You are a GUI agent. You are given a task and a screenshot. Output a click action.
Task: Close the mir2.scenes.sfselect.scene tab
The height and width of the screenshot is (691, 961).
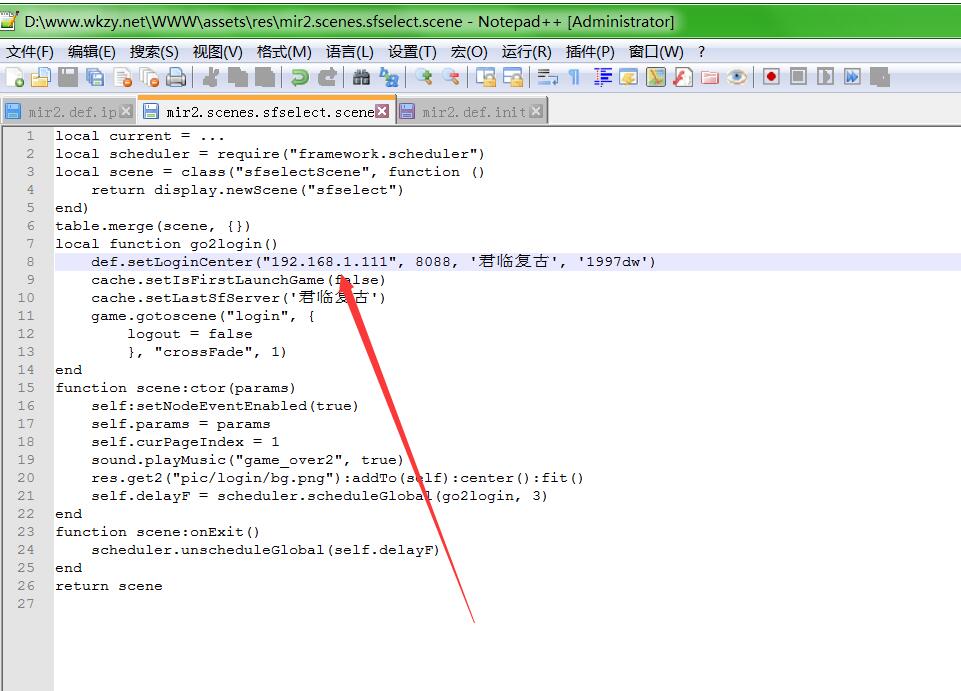click(x=382, y=111)
